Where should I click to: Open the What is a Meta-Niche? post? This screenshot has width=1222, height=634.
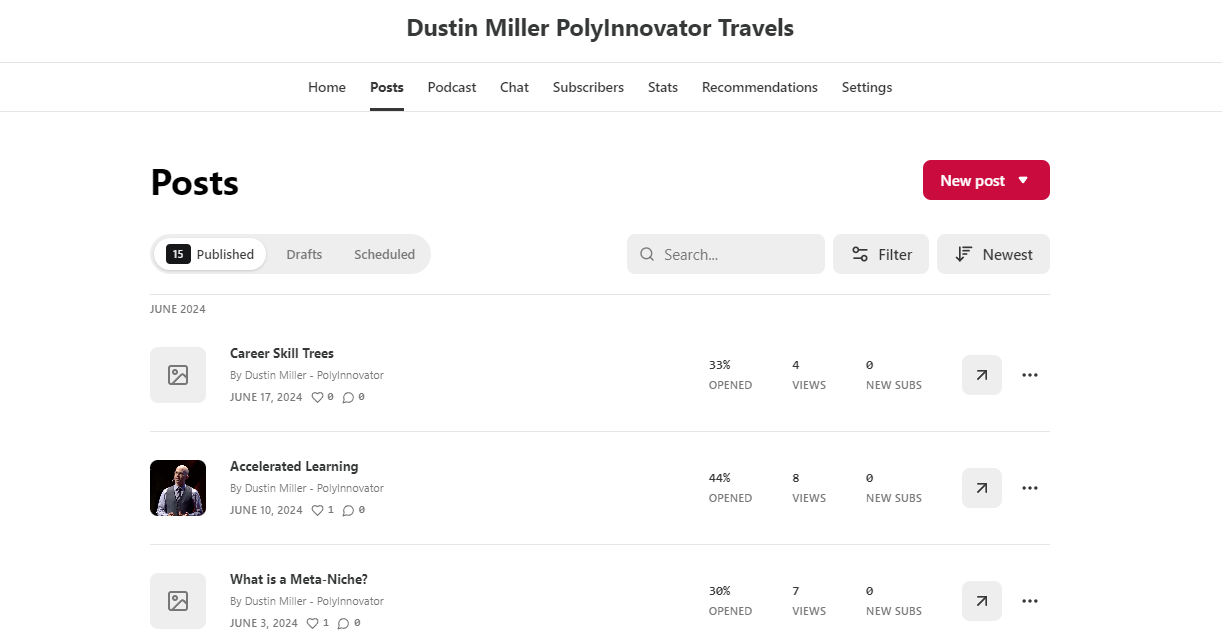(299, 579)
